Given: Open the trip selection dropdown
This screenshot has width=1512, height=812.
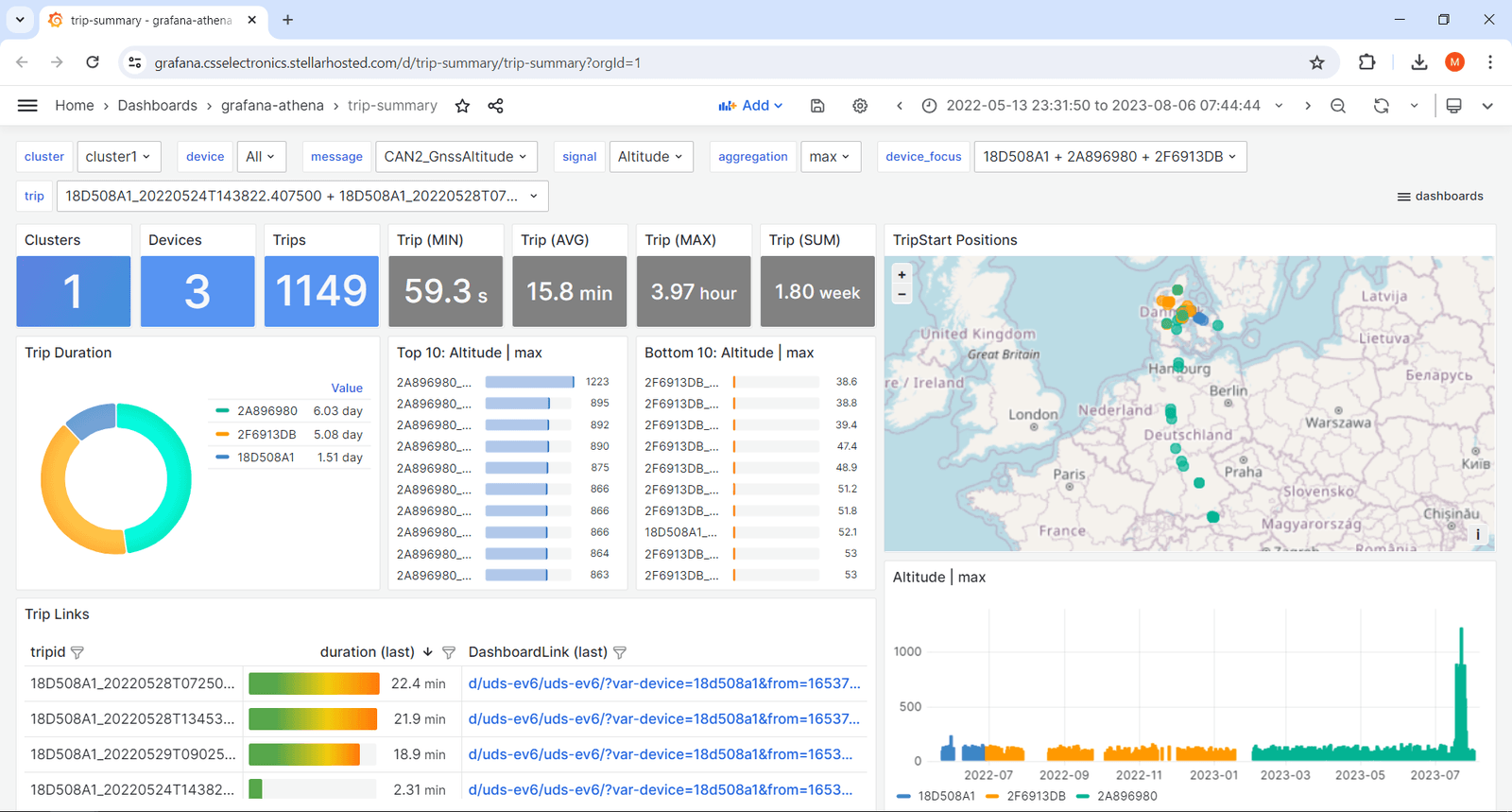Looking at the screenshot, I should (302, 197).
